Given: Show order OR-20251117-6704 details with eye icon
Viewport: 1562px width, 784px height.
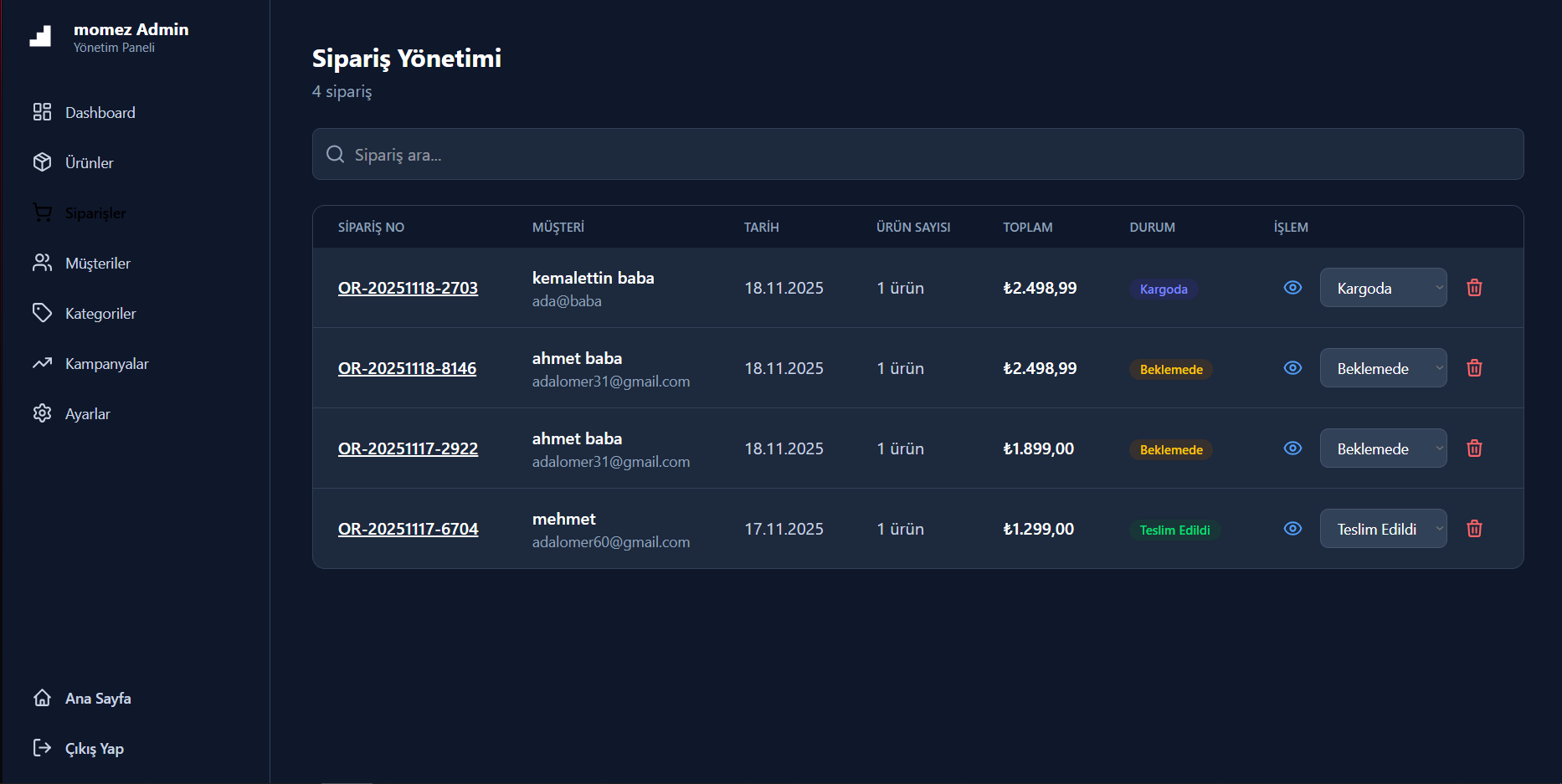Looking at the screenshot, I should click(1292, 529).
